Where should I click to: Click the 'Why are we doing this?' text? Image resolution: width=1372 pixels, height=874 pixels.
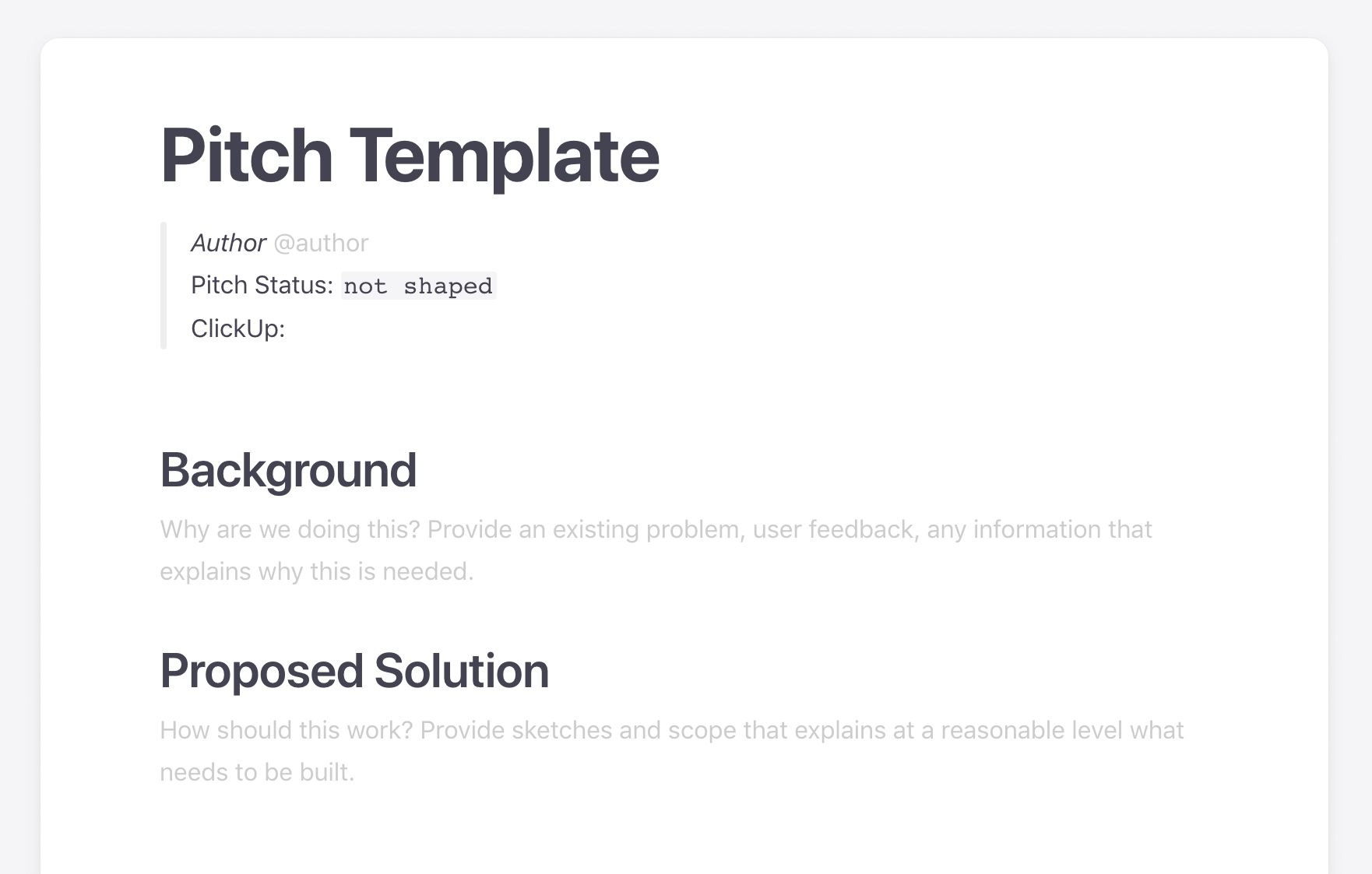pos(290,529)
